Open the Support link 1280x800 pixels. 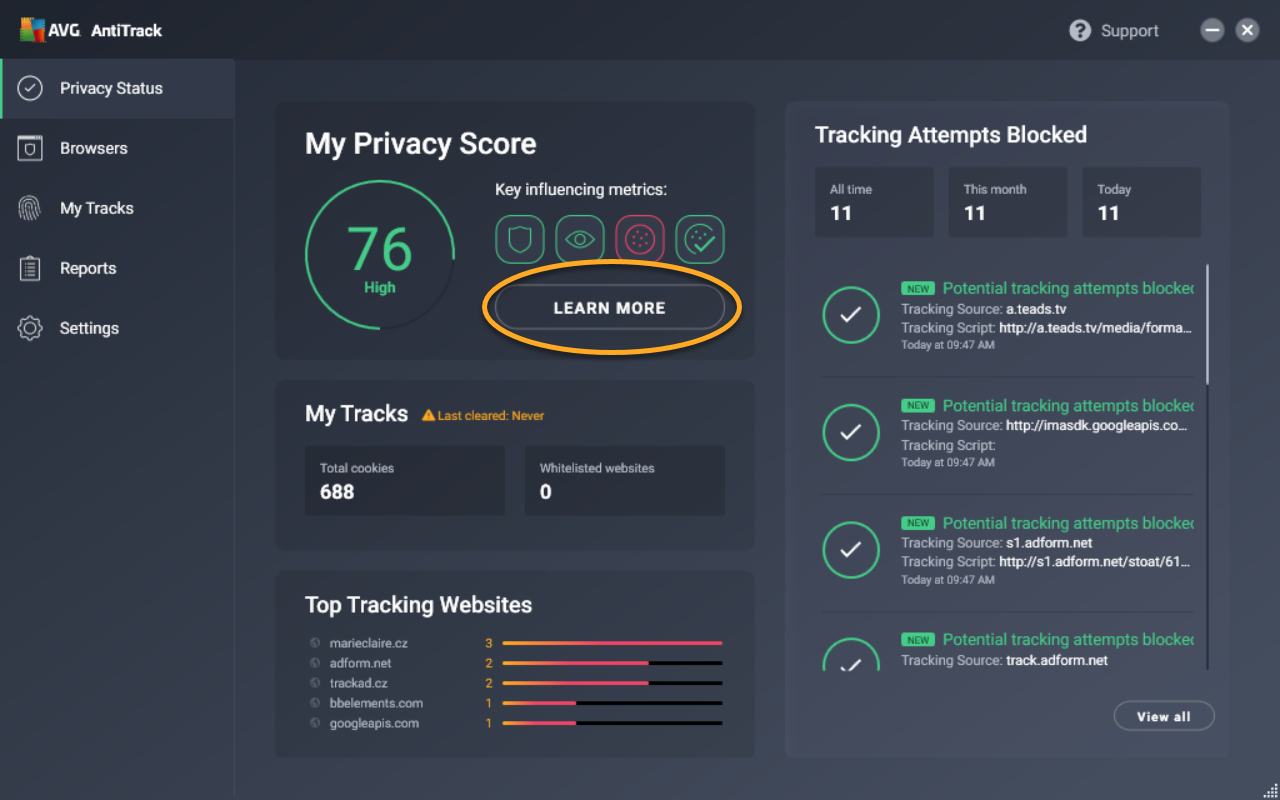click(1130, 31)
